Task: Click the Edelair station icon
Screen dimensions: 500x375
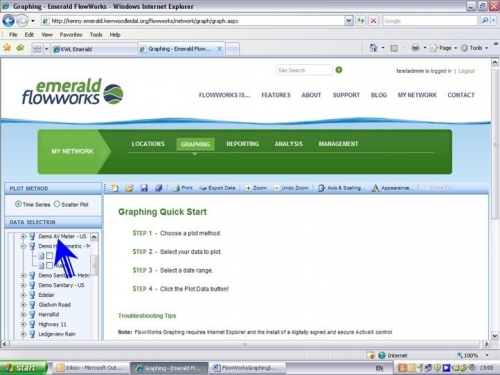Action: (32, 295)
